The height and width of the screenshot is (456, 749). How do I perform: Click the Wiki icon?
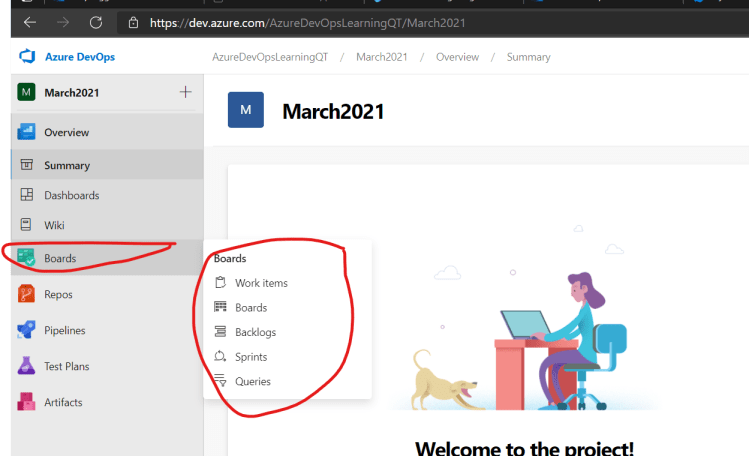point(26,224)
